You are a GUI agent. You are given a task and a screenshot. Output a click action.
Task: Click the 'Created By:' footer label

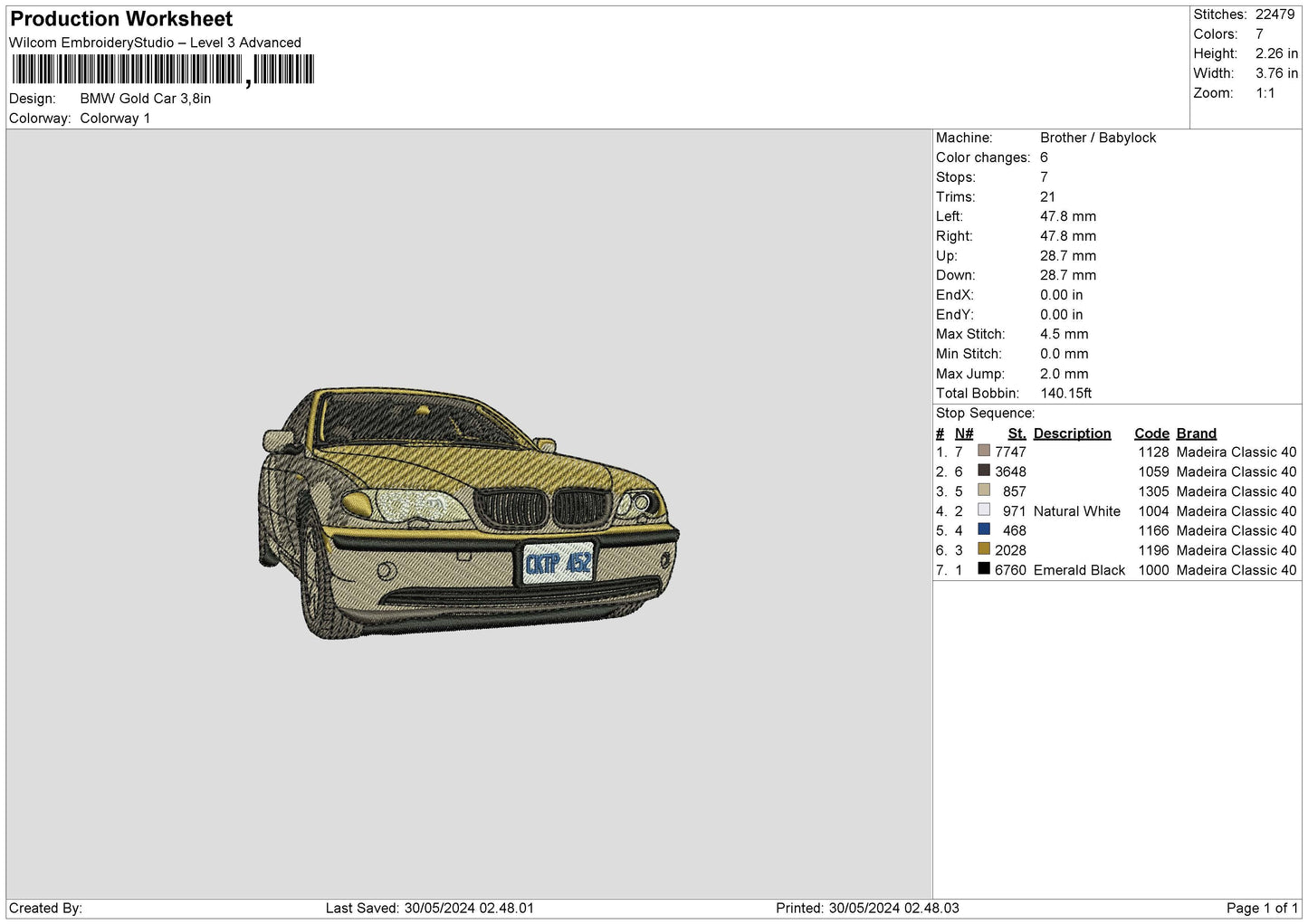click(x=45, y=908)
